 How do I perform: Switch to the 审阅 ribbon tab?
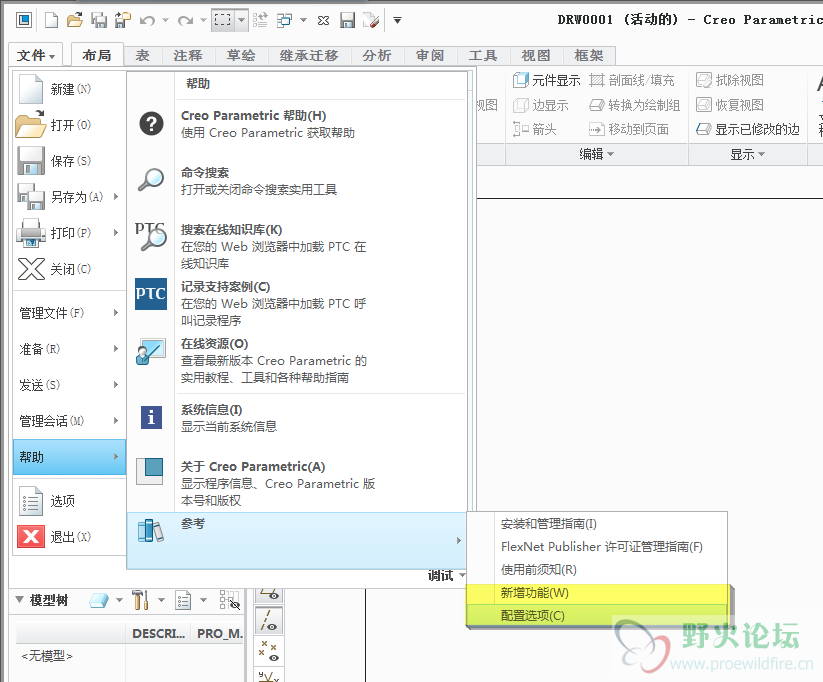[430, 56]
